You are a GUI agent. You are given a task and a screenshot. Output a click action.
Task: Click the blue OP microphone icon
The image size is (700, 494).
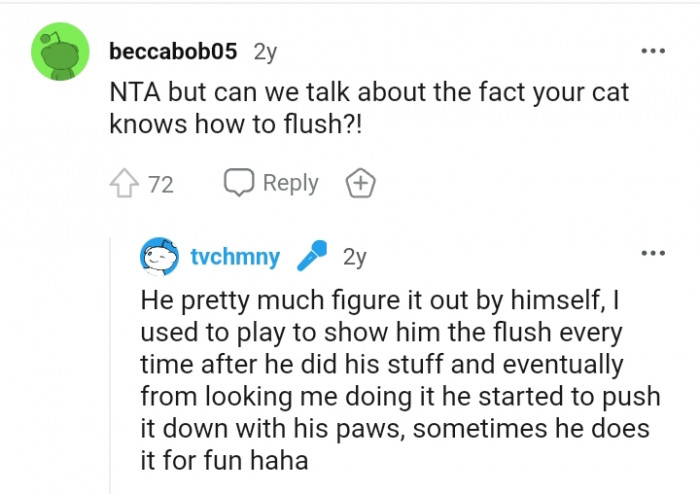(x=312, y=255)
